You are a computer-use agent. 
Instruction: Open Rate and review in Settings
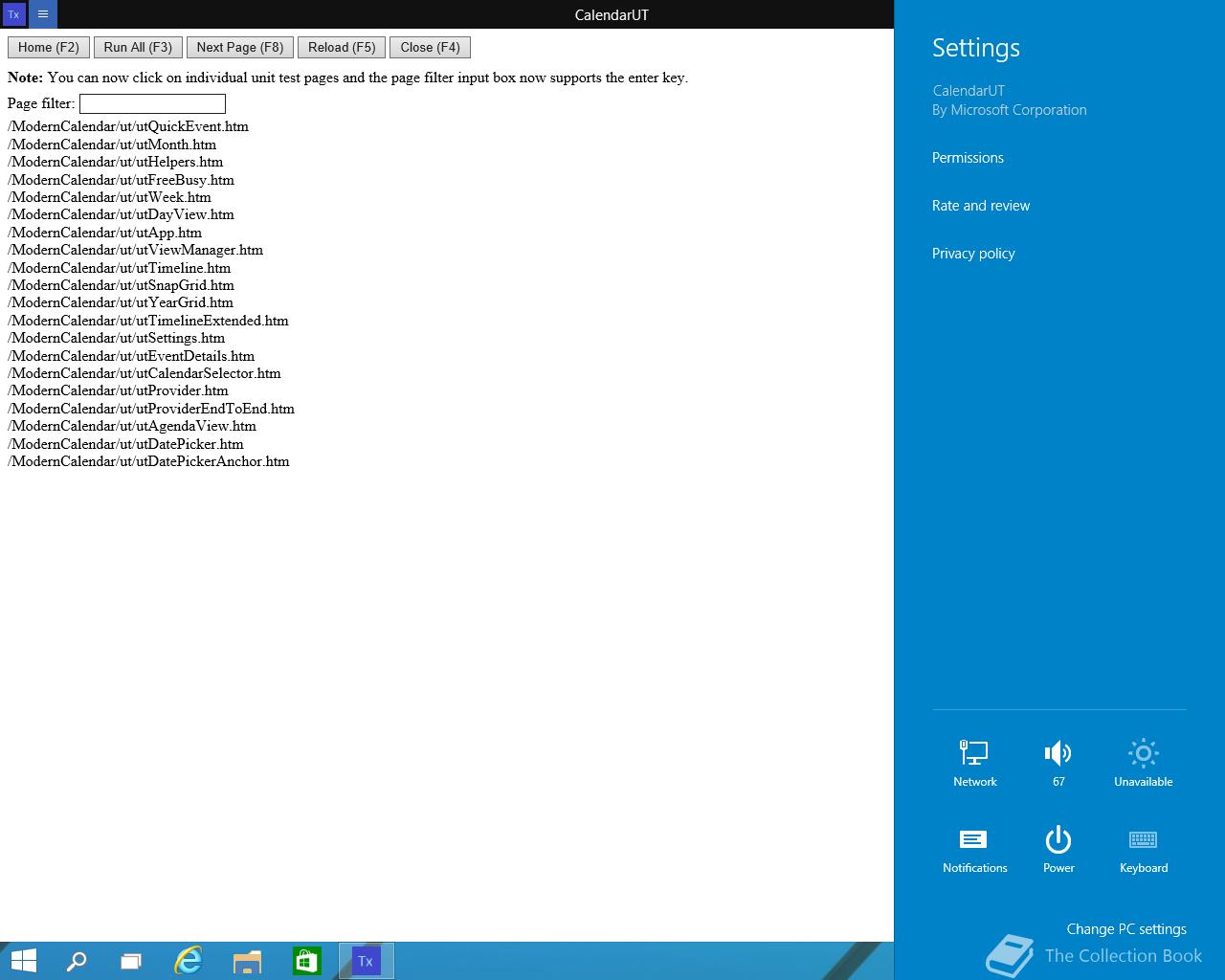point(981,206)
